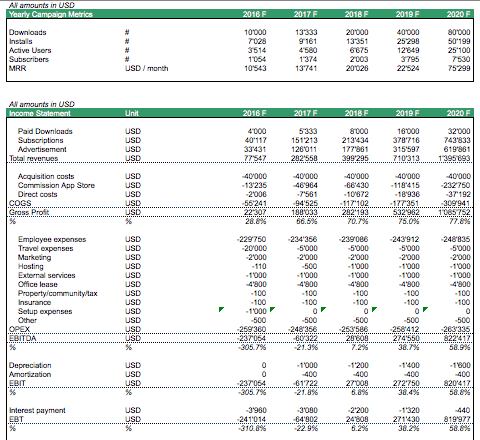Click the 'Active Users' row label

(x=30, y=50)
